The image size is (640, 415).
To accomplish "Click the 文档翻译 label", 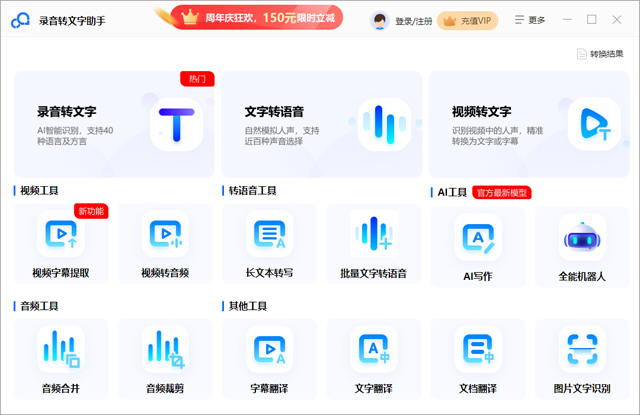I will pos(478,388).
